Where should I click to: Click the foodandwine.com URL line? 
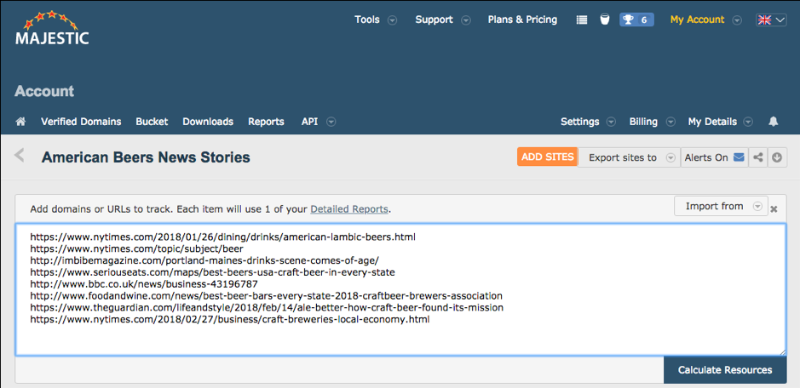click(266, 296)
